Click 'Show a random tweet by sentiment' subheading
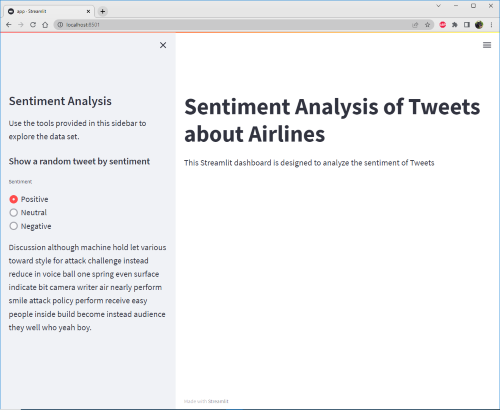This screenshot has height=410, width=500. pyautogui.click(x=79, y=161)
